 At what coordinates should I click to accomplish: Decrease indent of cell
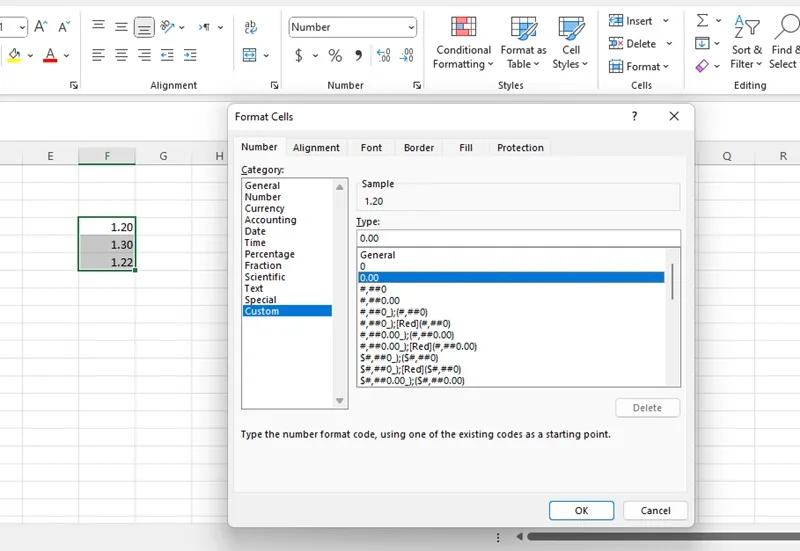click(x=167, y=55)
